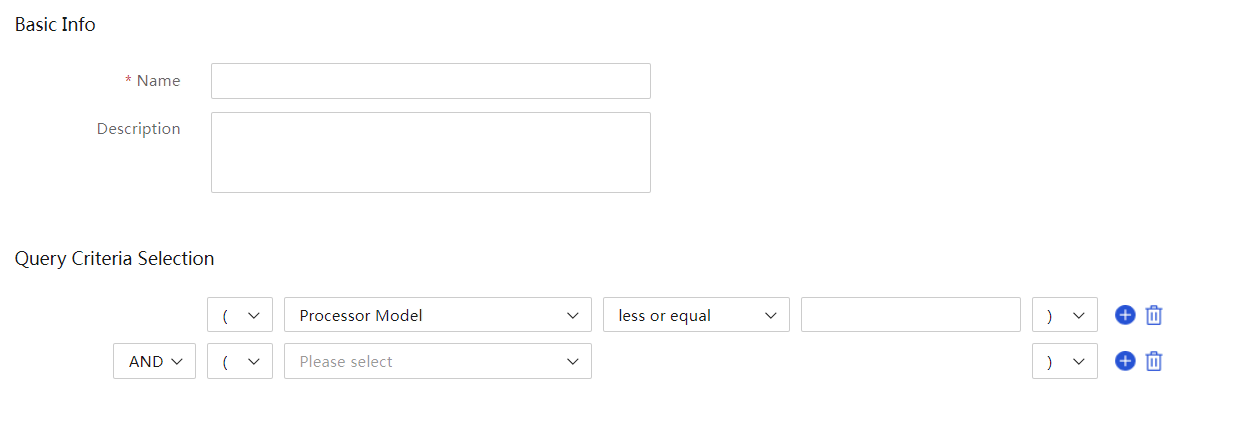The height and width of the screenshot is (422, 1254).
Task: Click into the Name text field
Action: pyautogui.click(x=431, y=81)
